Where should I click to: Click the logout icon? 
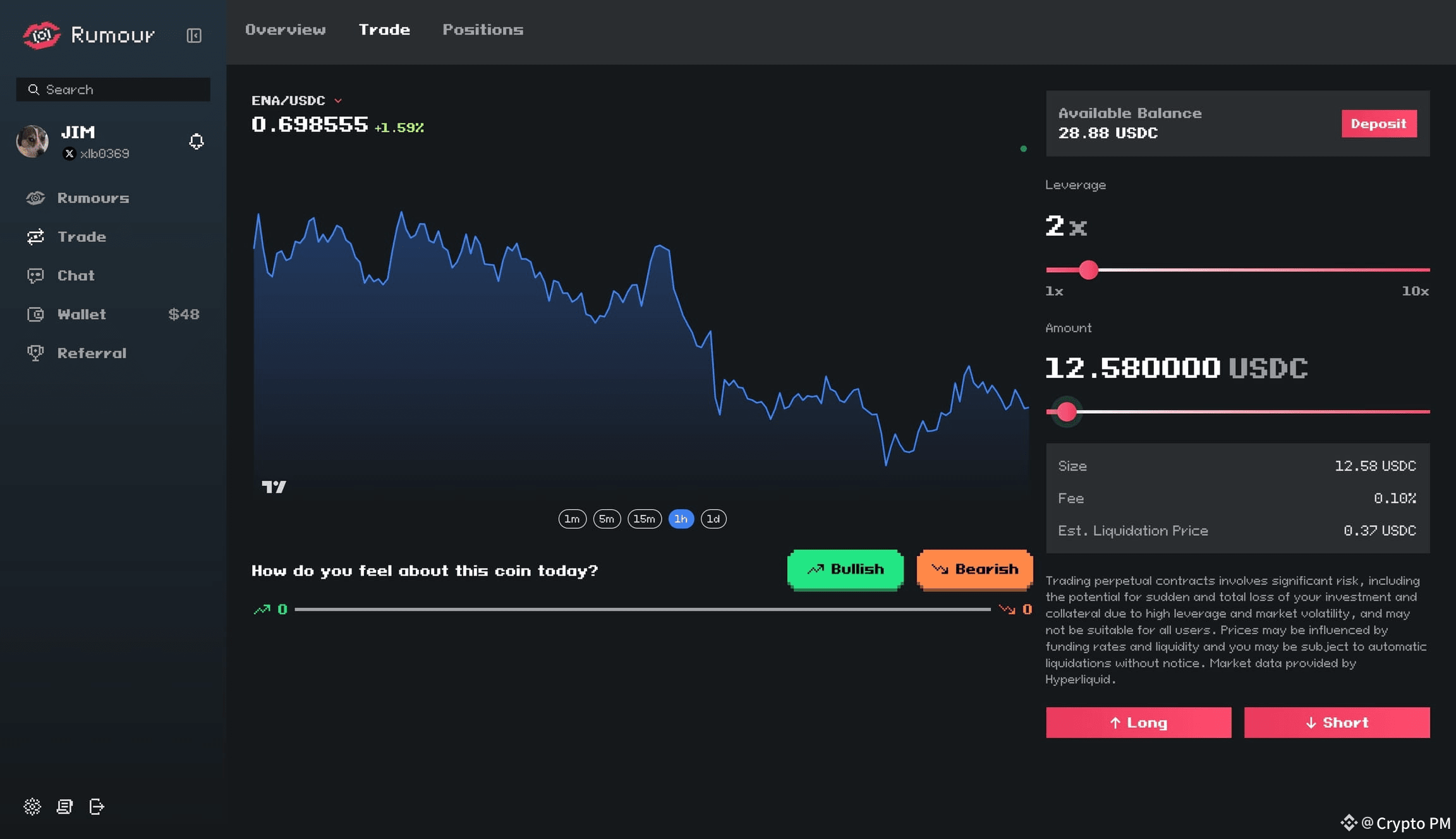[x=97, y=807]
